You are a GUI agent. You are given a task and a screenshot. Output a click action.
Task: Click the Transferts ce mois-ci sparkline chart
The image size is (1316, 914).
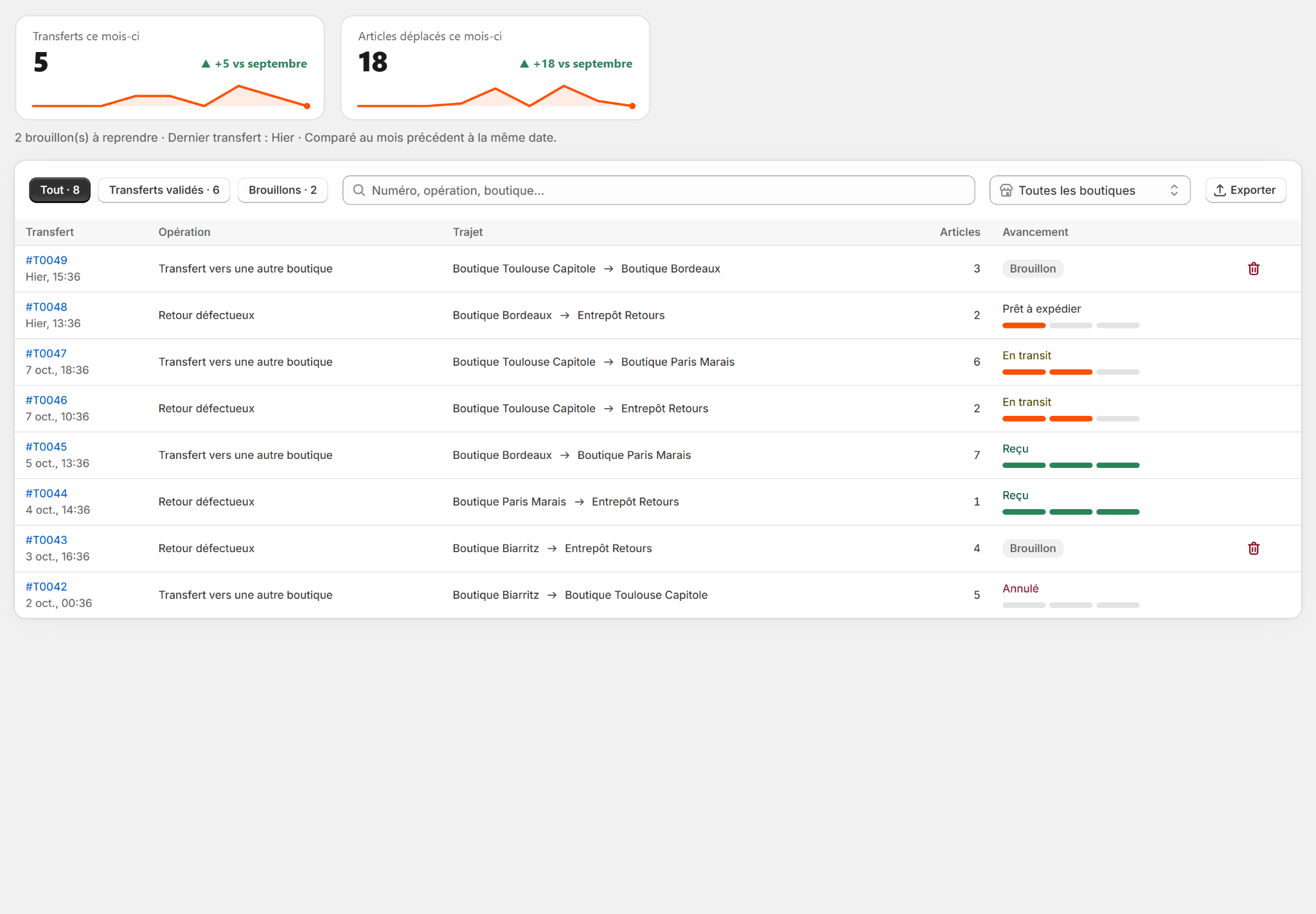tap(170, 96)
